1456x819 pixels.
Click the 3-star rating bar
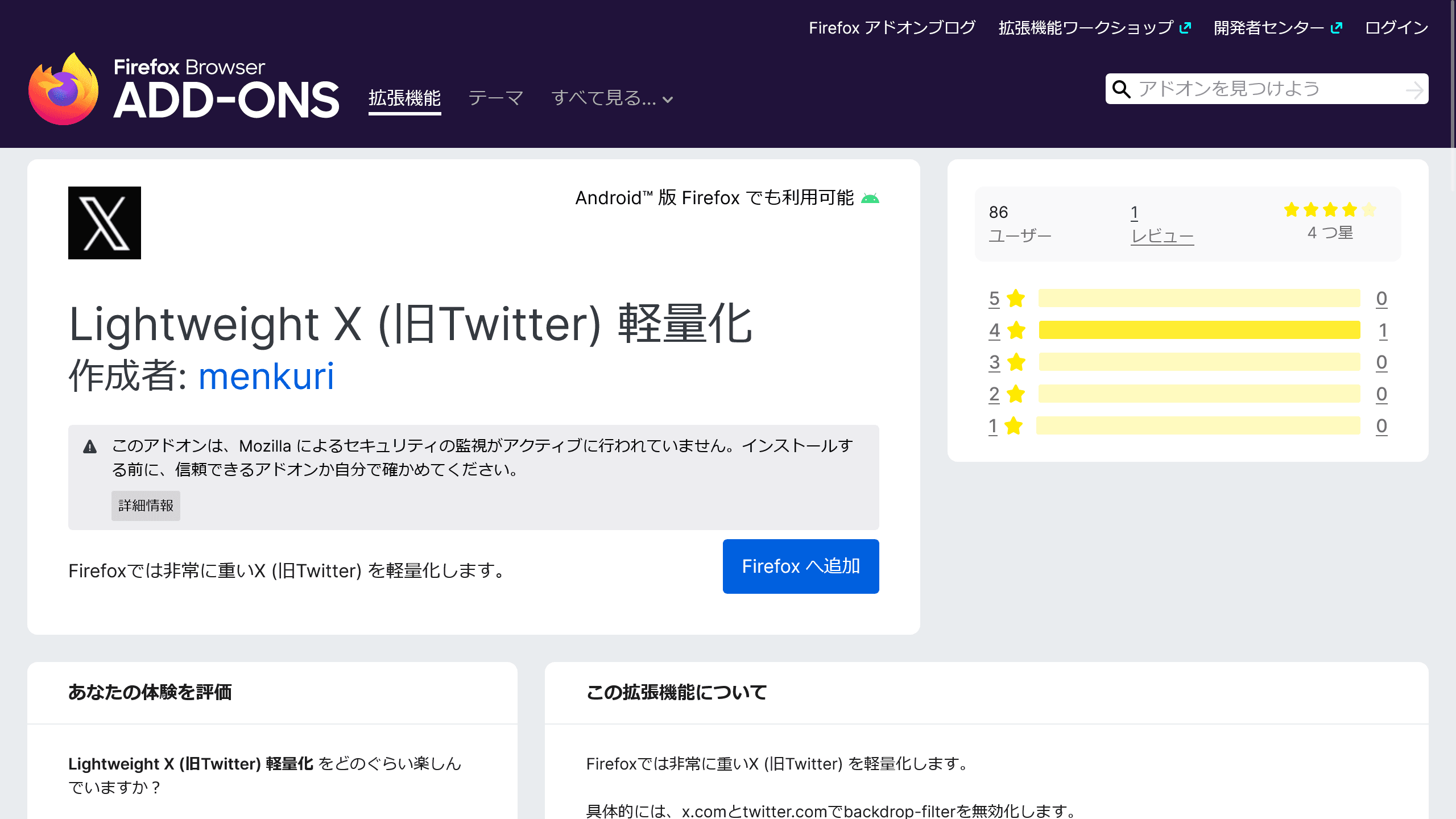click(1199, 362)
